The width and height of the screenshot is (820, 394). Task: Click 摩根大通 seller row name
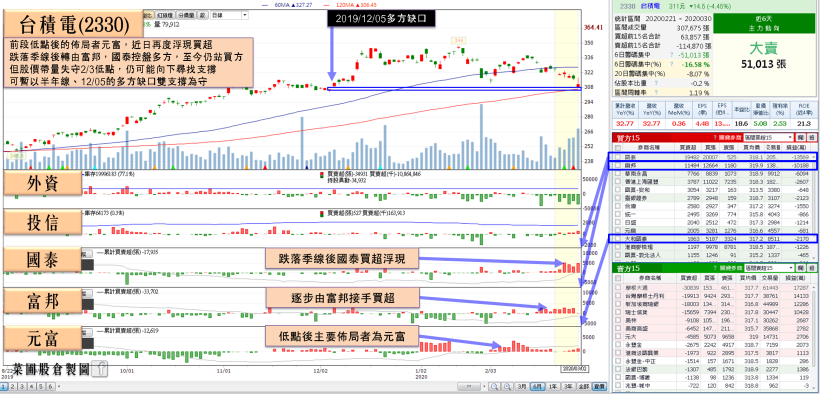636,288
